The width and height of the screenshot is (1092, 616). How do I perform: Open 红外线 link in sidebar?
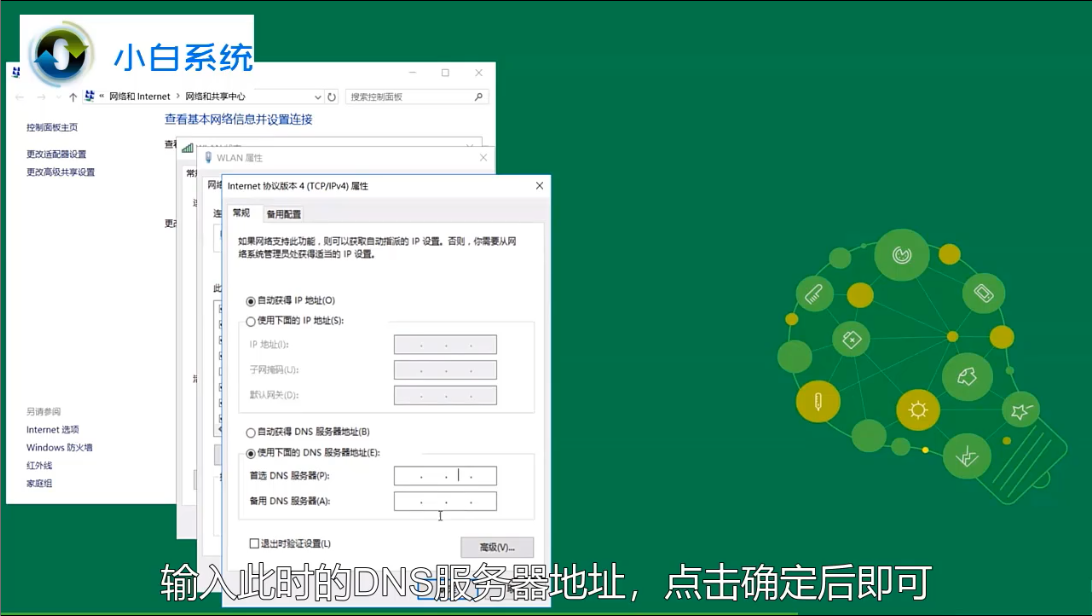pos(39,466)
